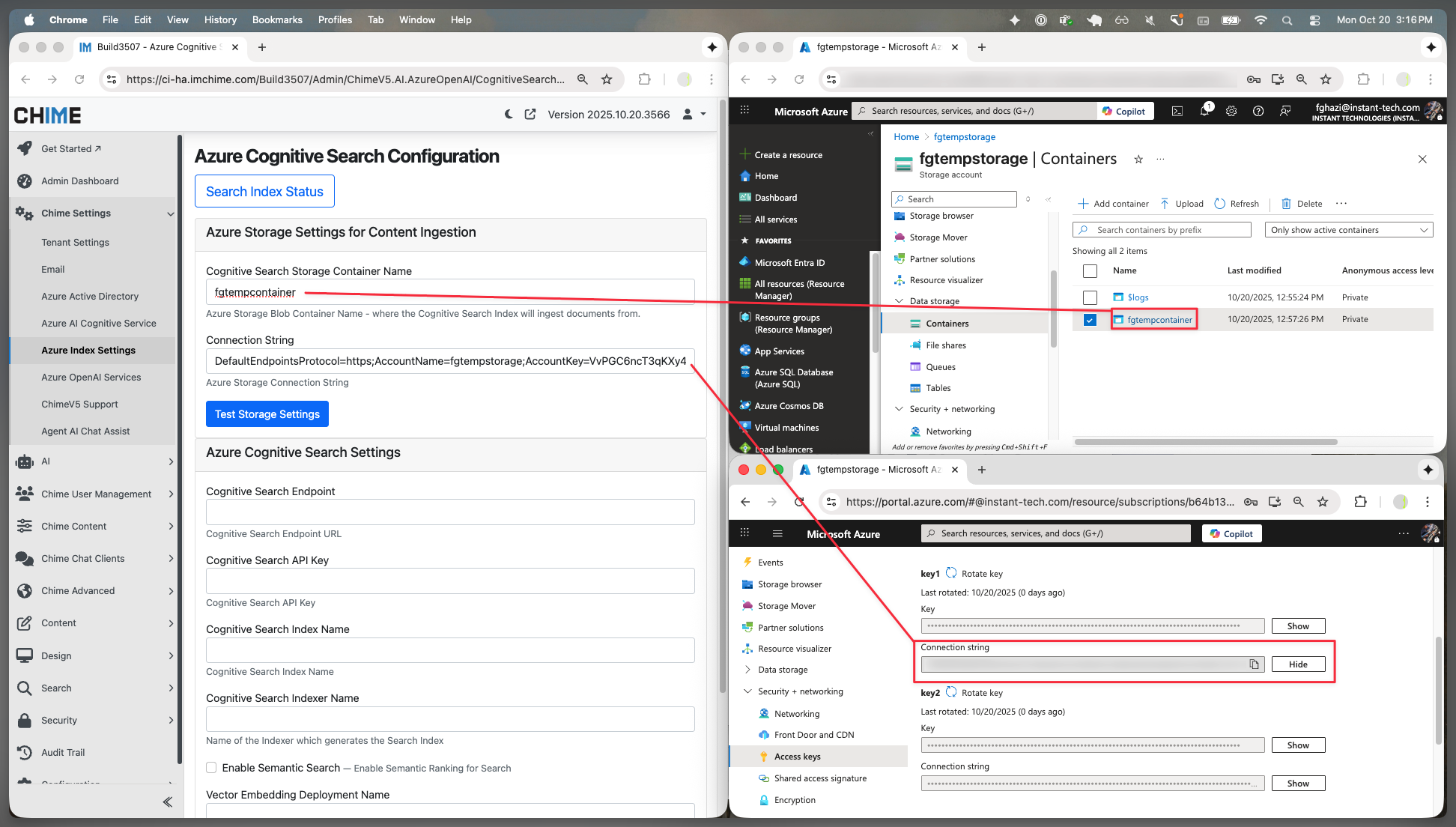Screen dimensions: 1456x827
Task: Toggle dark mode moon icon in Chime header
Action: [509, 115]
